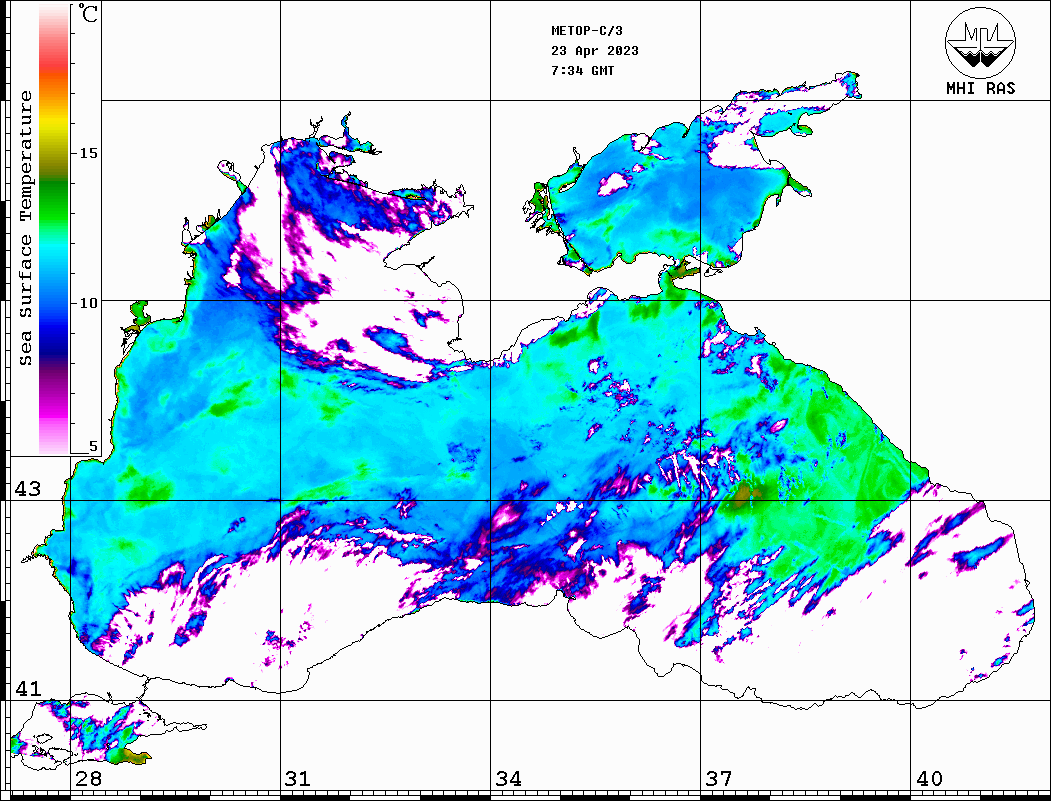1051x801 pixels.
Task: Click latitude label '43'
Action: click(x=27, y=489)
